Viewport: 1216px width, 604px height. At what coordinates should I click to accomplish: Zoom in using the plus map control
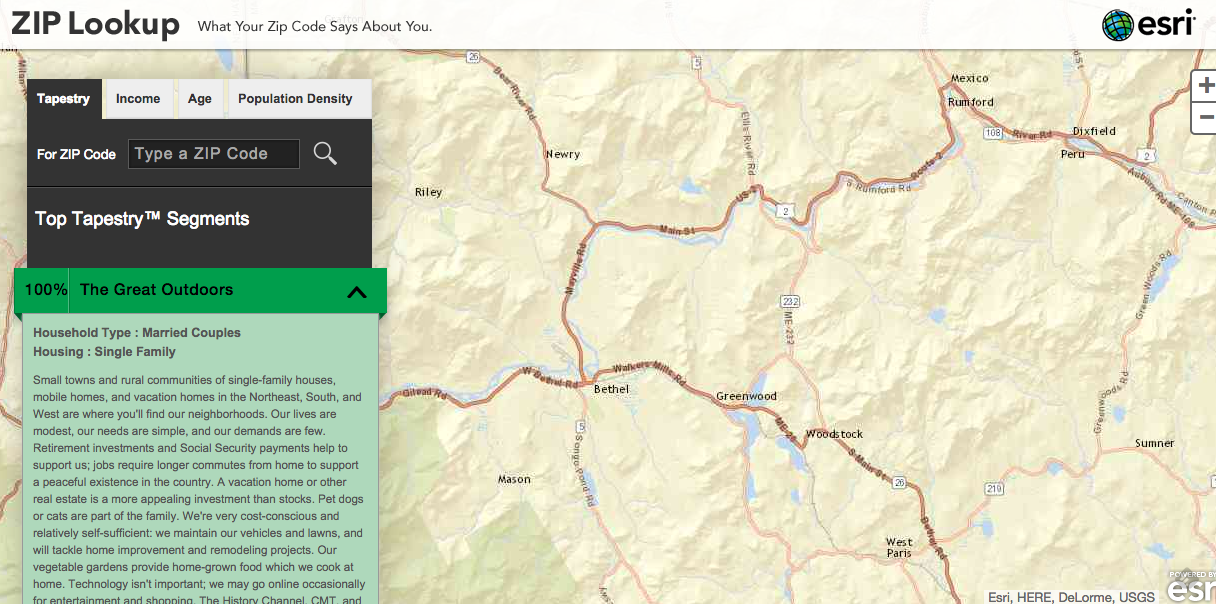[1204, 84]
